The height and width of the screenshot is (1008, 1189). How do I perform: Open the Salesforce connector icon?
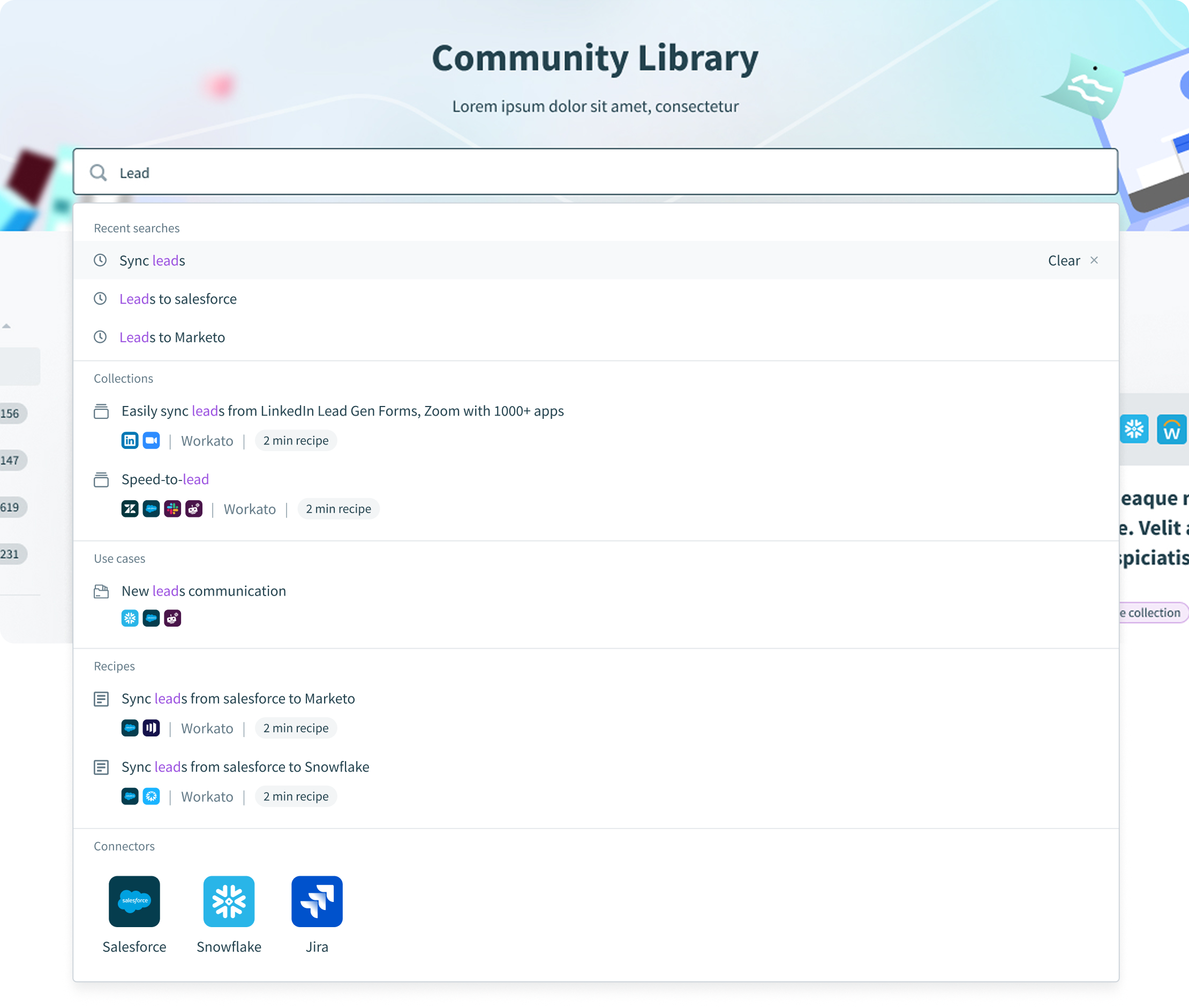click(134, 901)
